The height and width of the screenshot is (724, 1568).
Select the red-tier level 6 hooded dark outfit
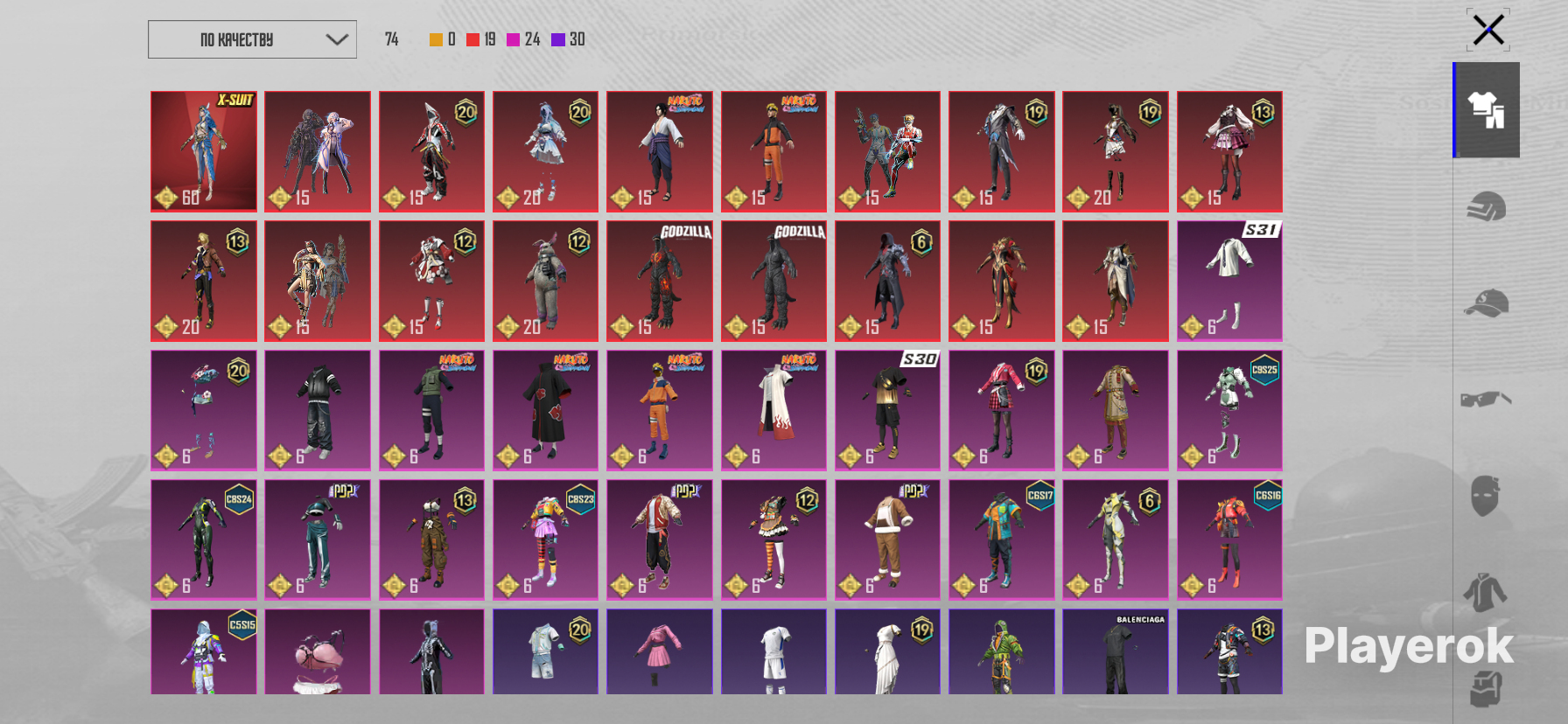pos(887,281)
